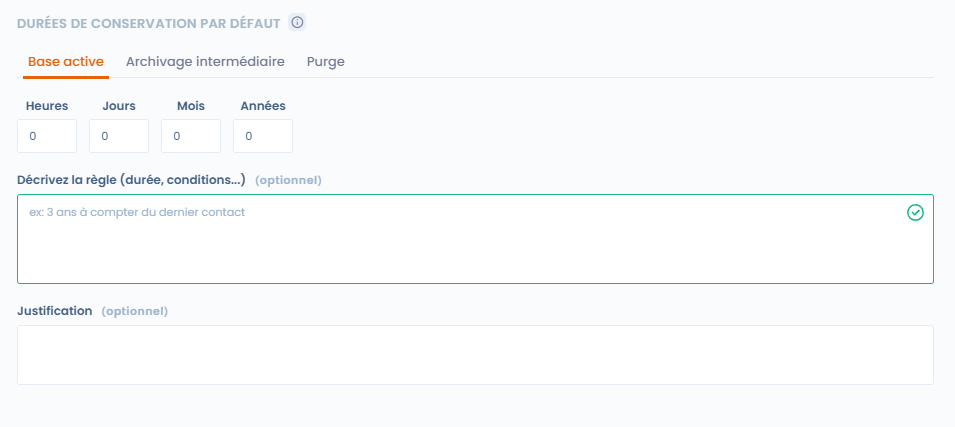Viewport: 955px width, 427px height.
Task: Click the Heures label
Action: (47, 105)
